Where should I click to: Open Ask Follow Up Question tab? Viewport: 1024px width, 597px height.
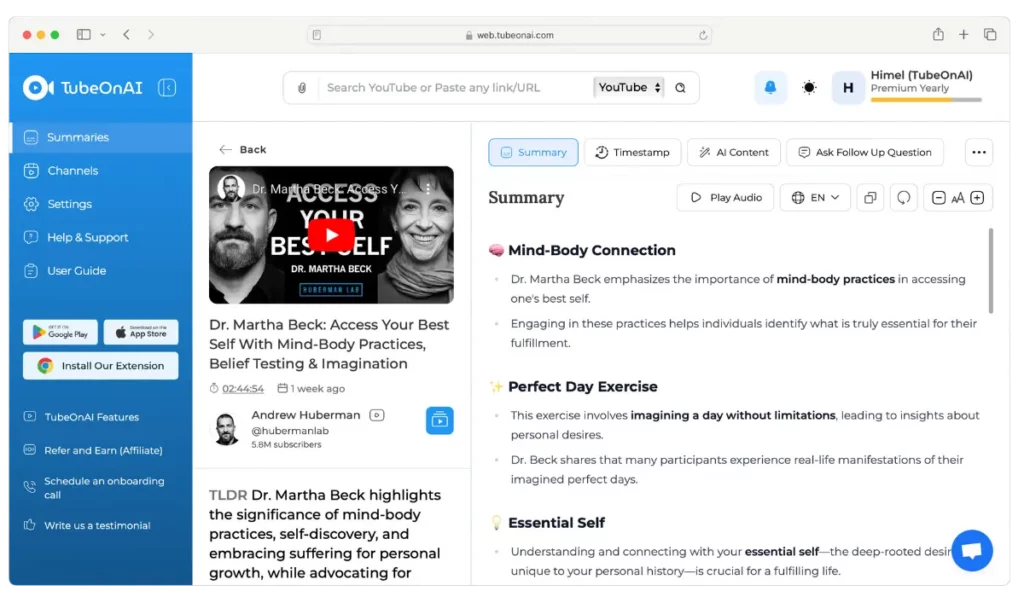[x=865, y=152]
